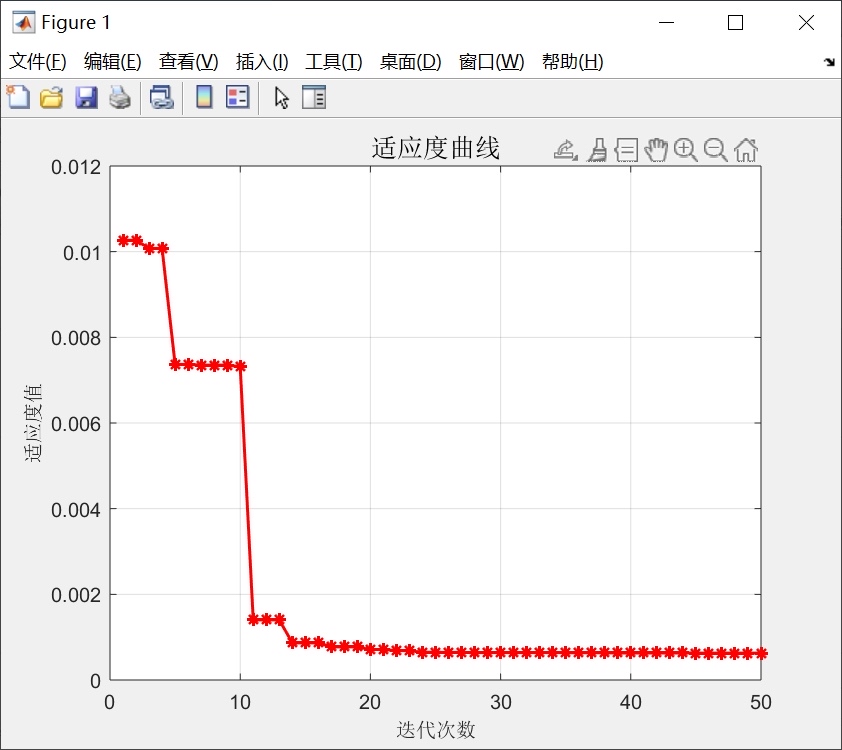The image size is (842, 750).
Task: Enable data tips on axes
Action: coord(627,150)
